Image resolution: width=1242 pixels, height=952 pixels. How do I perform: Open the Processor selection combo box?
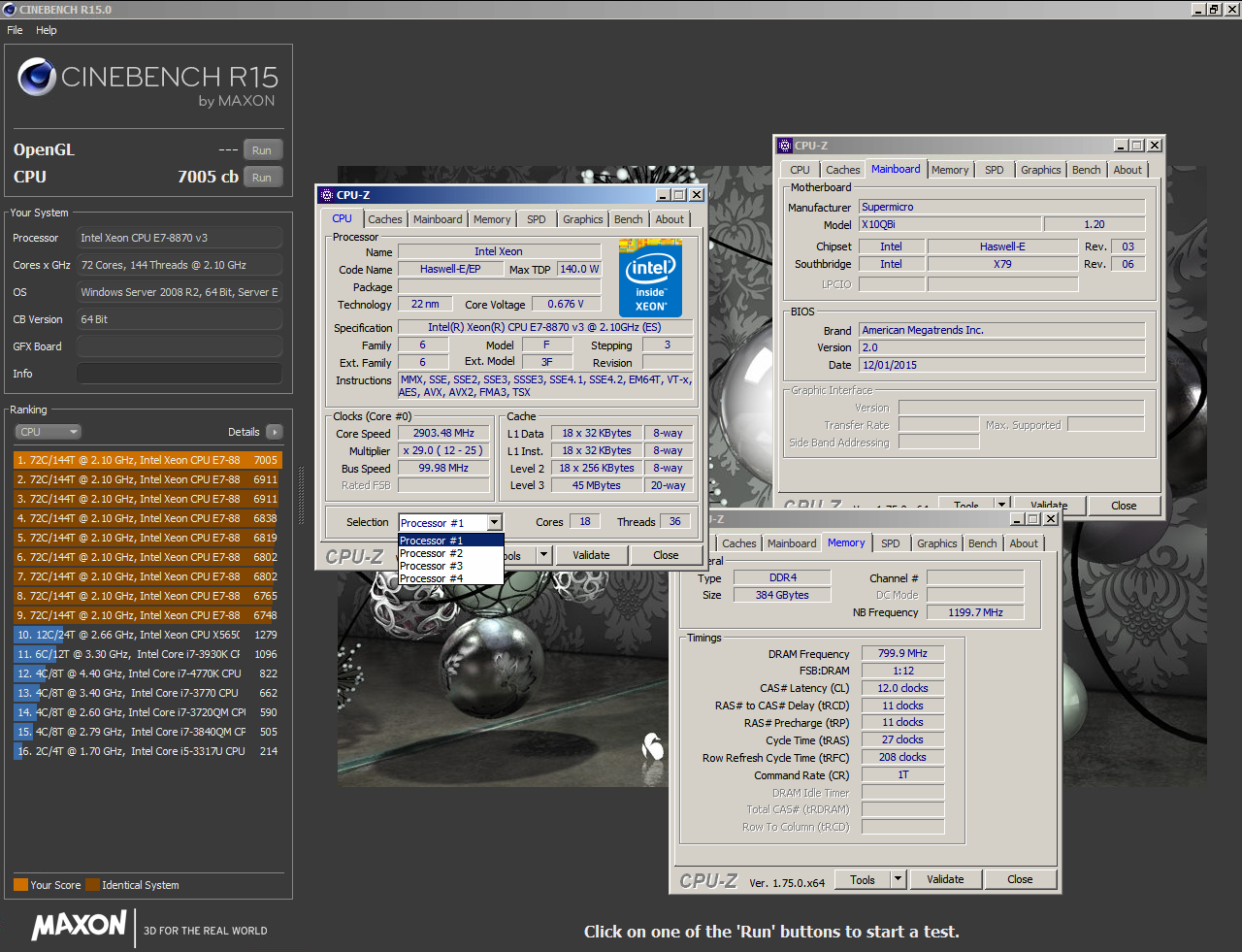494,522
